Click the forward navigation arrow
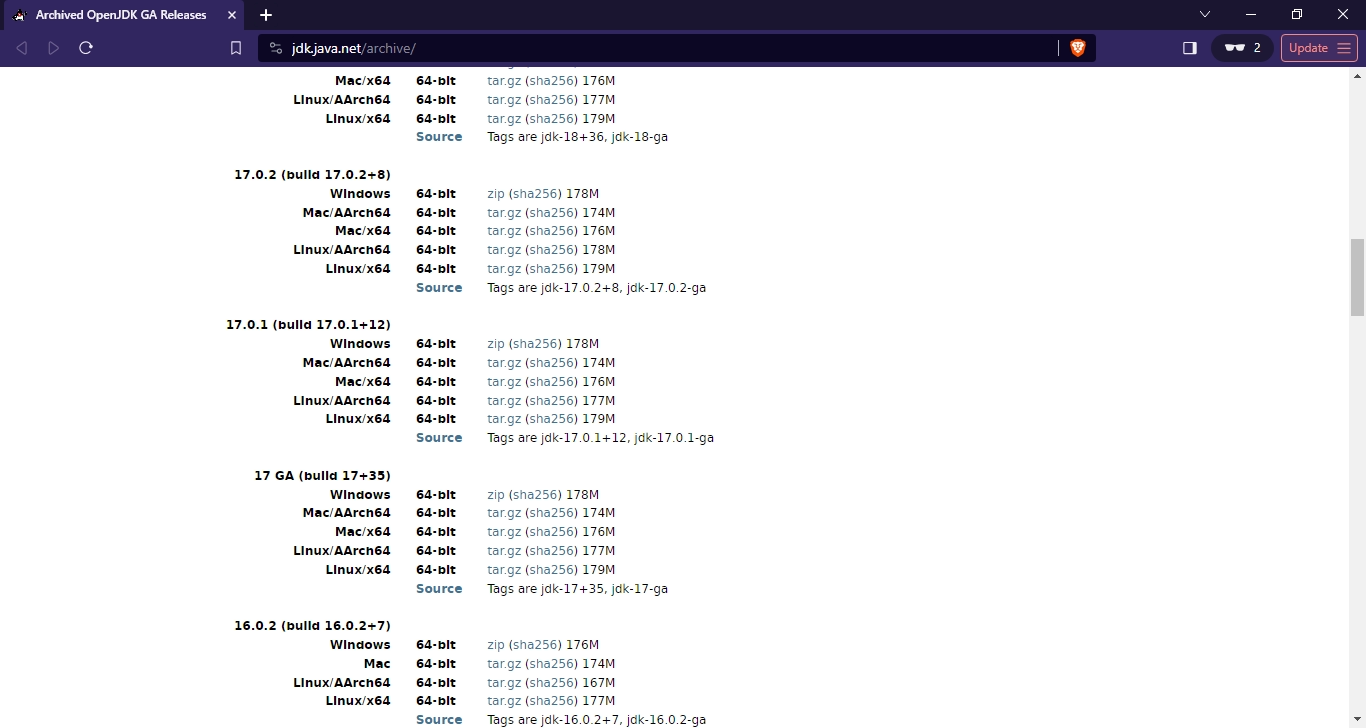 point(54,48)
